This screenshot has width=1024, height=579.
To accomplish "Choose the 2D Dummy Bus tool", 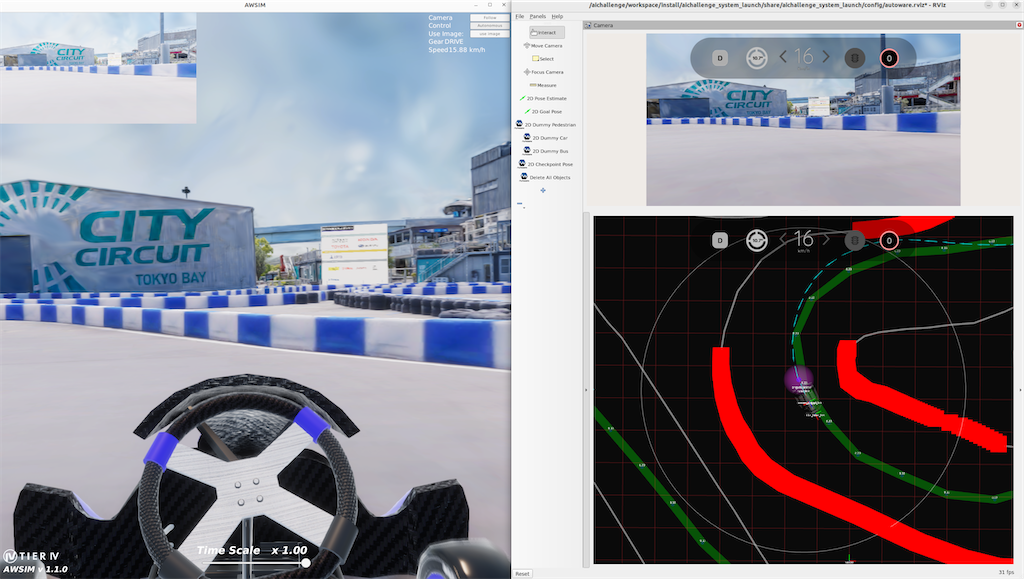I will point(545,151).
